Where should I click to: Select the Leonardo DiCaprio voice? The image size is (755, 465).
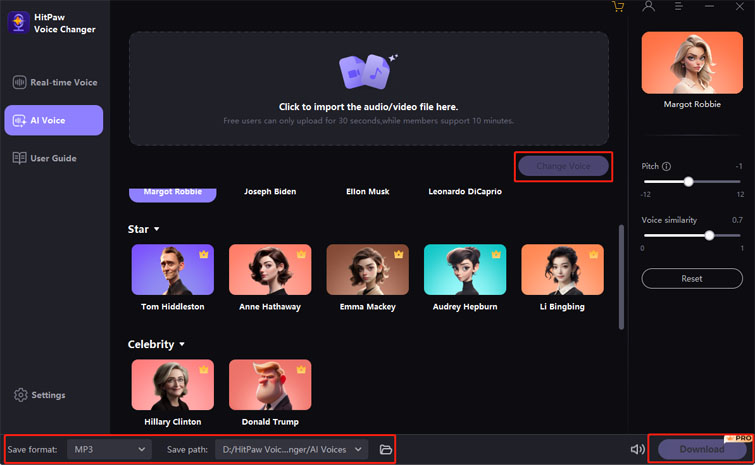pyautogui.click(x=465, y=192)
